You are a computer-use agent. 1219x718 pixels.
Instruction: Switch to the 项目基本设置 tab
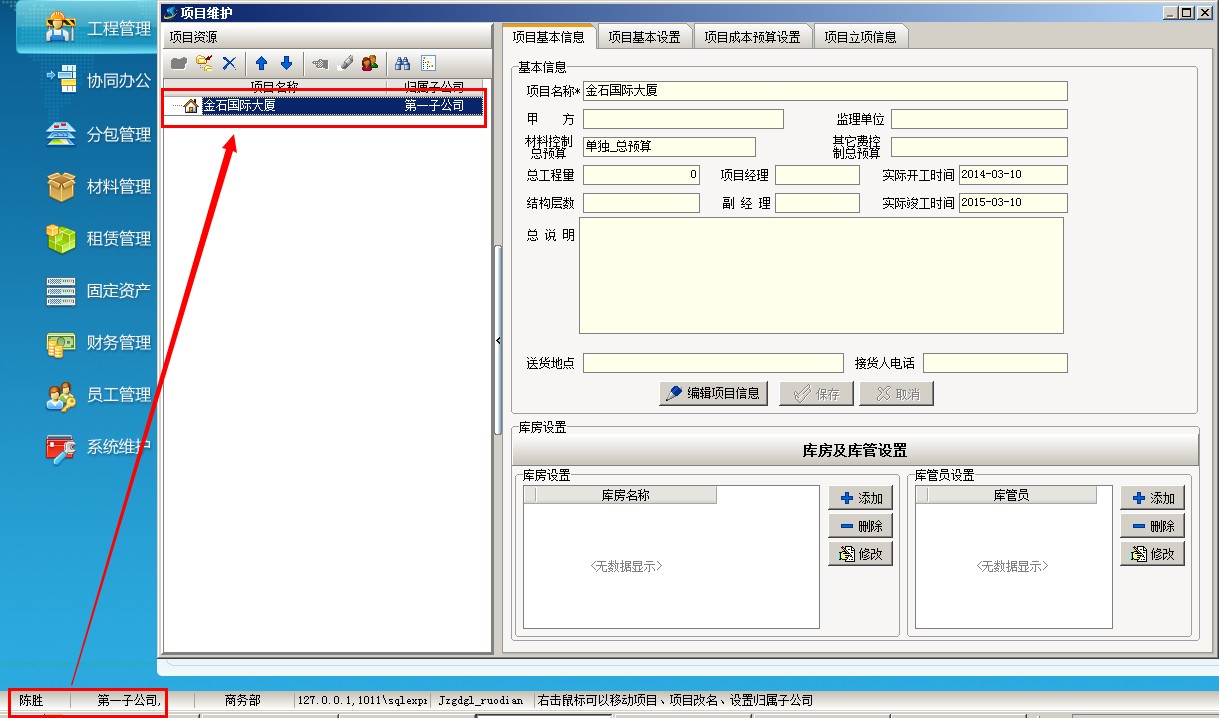644,37
